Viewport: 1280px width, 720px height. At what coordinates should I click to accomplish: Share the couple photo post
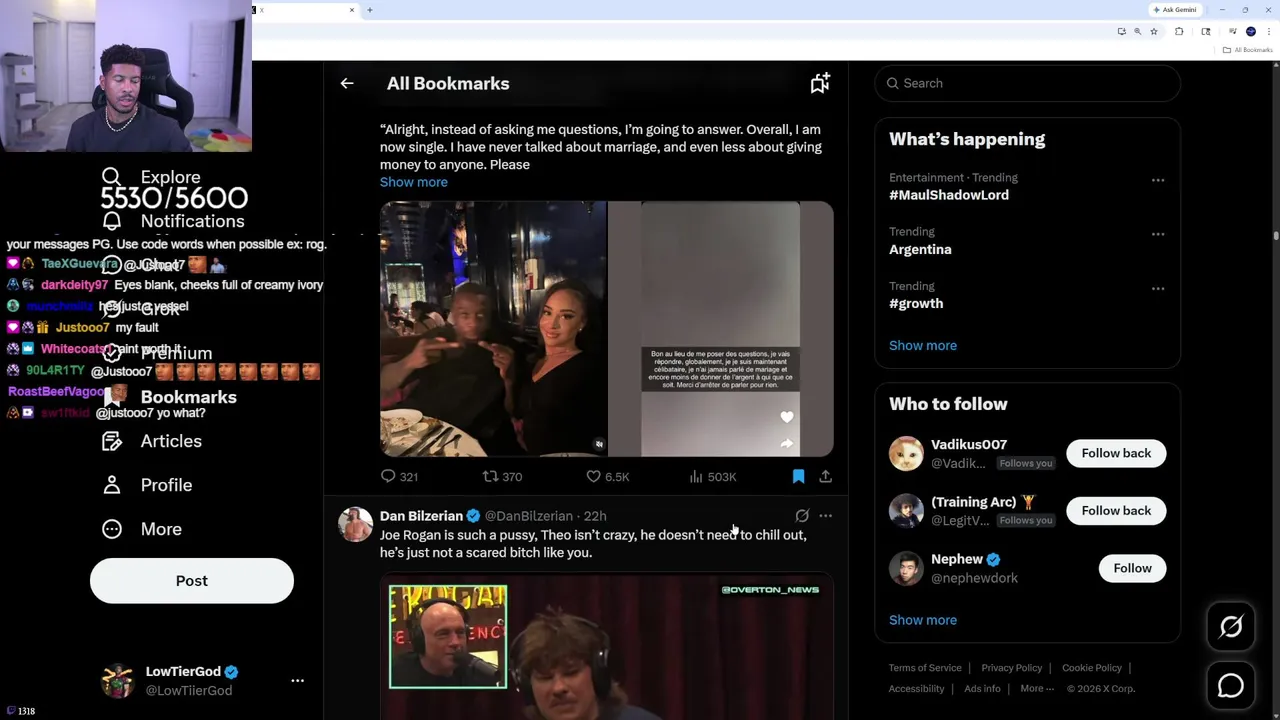coord(825,477)
